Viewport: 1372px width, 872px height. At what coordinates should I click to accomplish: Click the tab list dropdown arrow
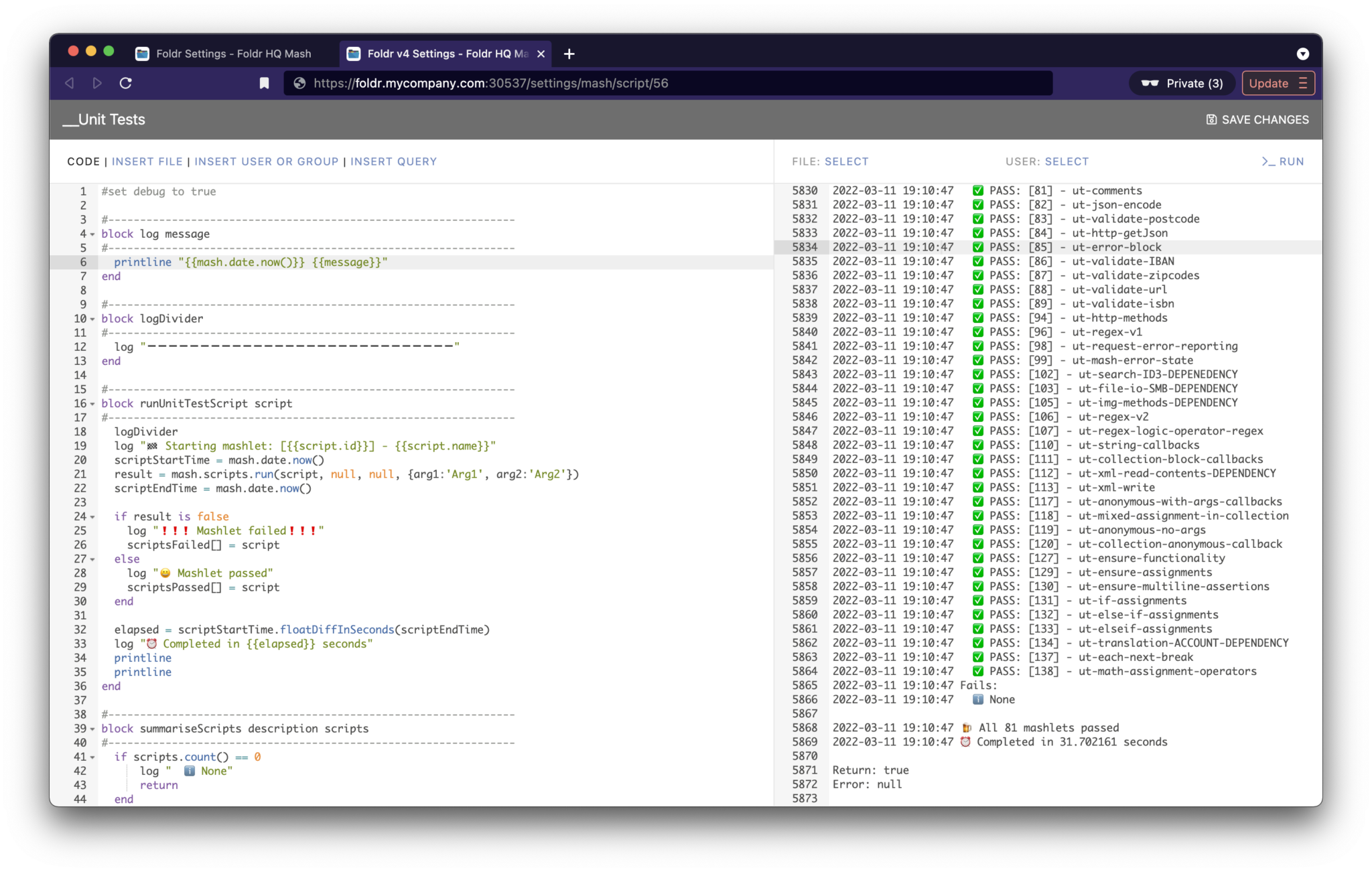click(1302, 54)
